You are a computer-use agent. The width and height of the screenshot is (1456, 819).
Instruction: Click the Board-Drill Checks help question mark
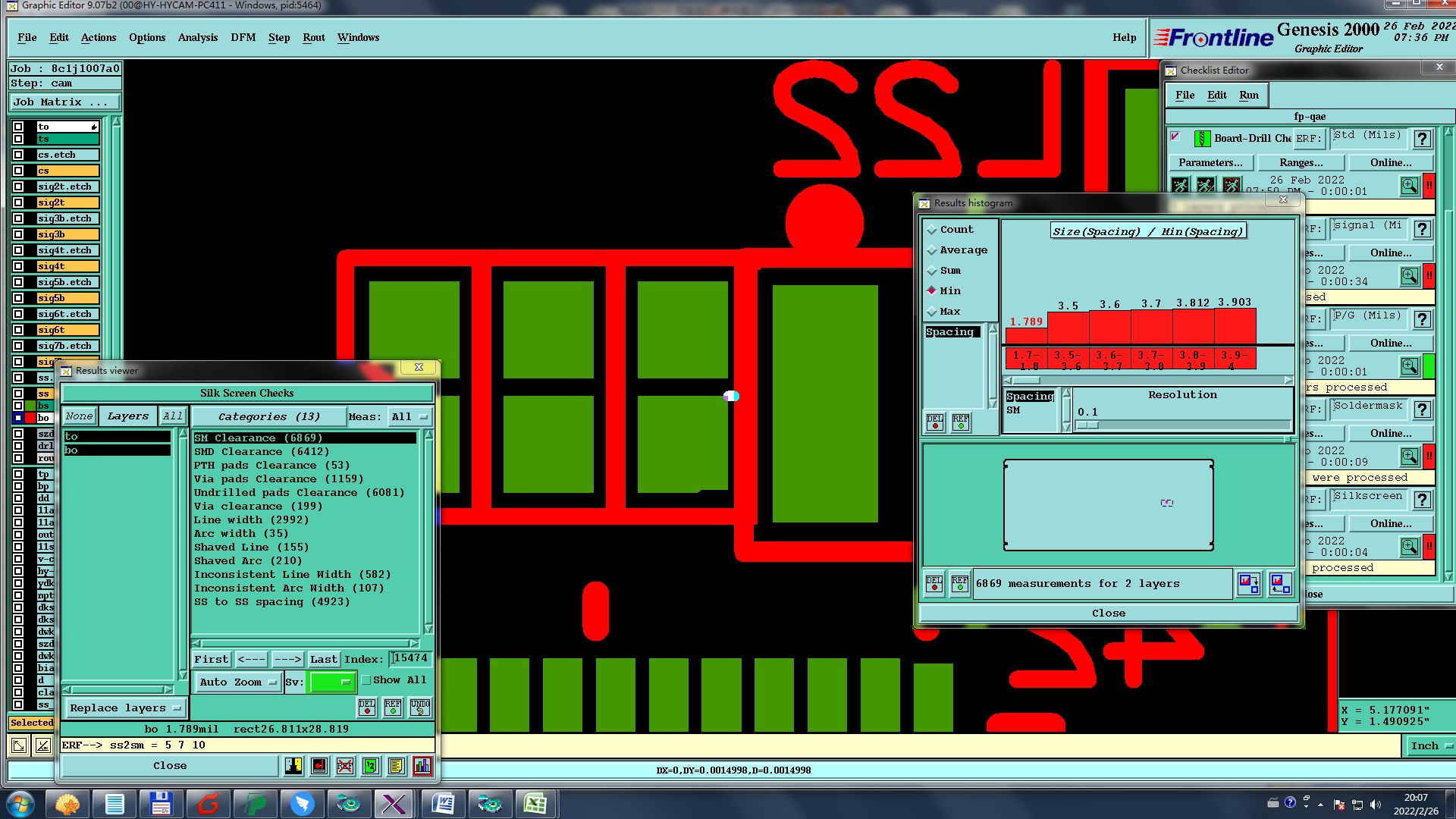pos(1422,138)
